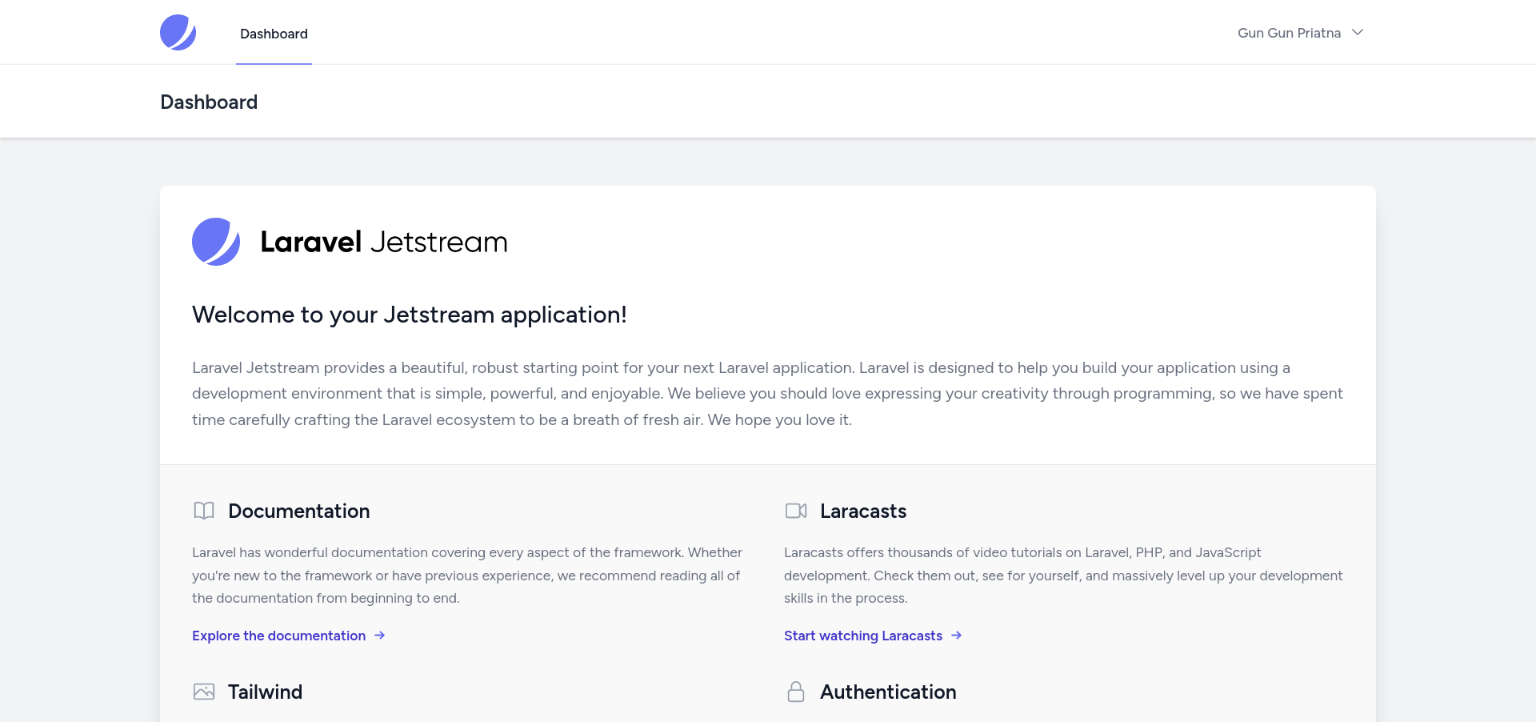Screen dimensions: 1536x722
Task: Click the Laravel Jetstream logo above the welcome message
Action: tap(215, 241)
